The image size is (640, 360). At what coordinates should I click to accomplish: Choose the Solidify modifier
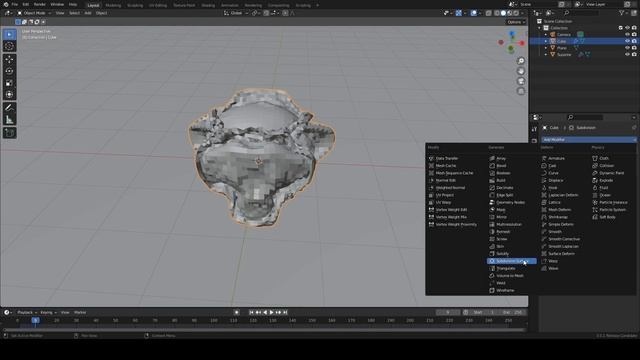(x=499, y=254)
